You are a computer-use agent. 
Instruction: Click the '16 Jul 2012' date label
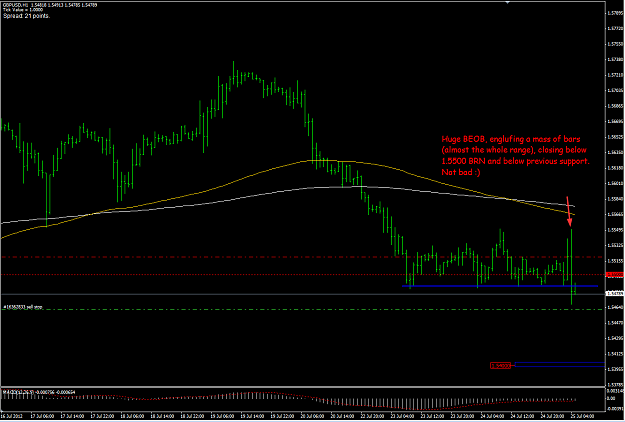click(12, 416)
